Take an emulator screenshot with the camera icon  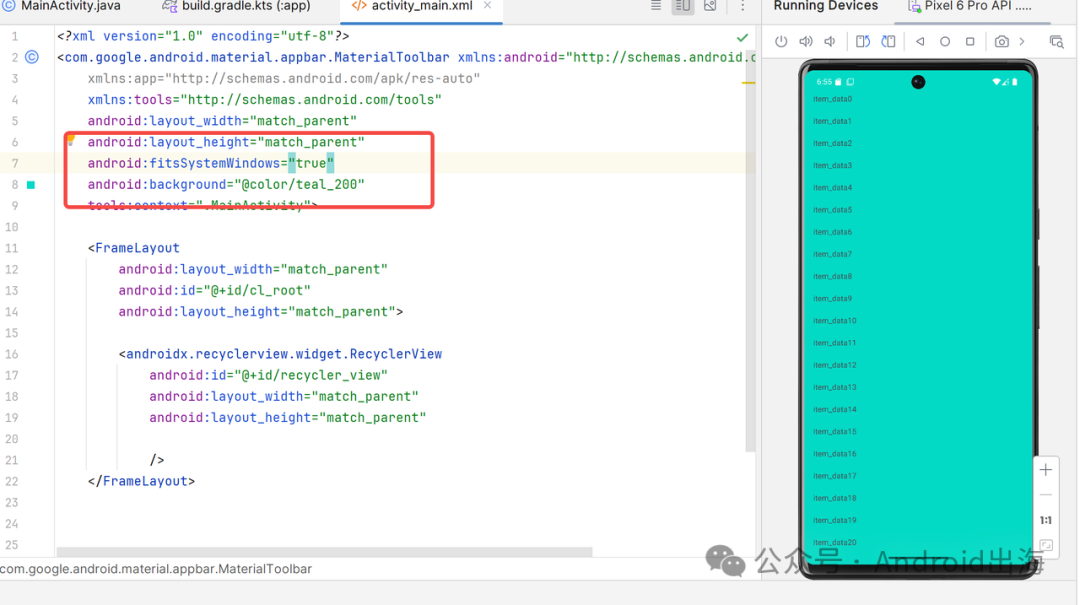tap(1001, 41)
